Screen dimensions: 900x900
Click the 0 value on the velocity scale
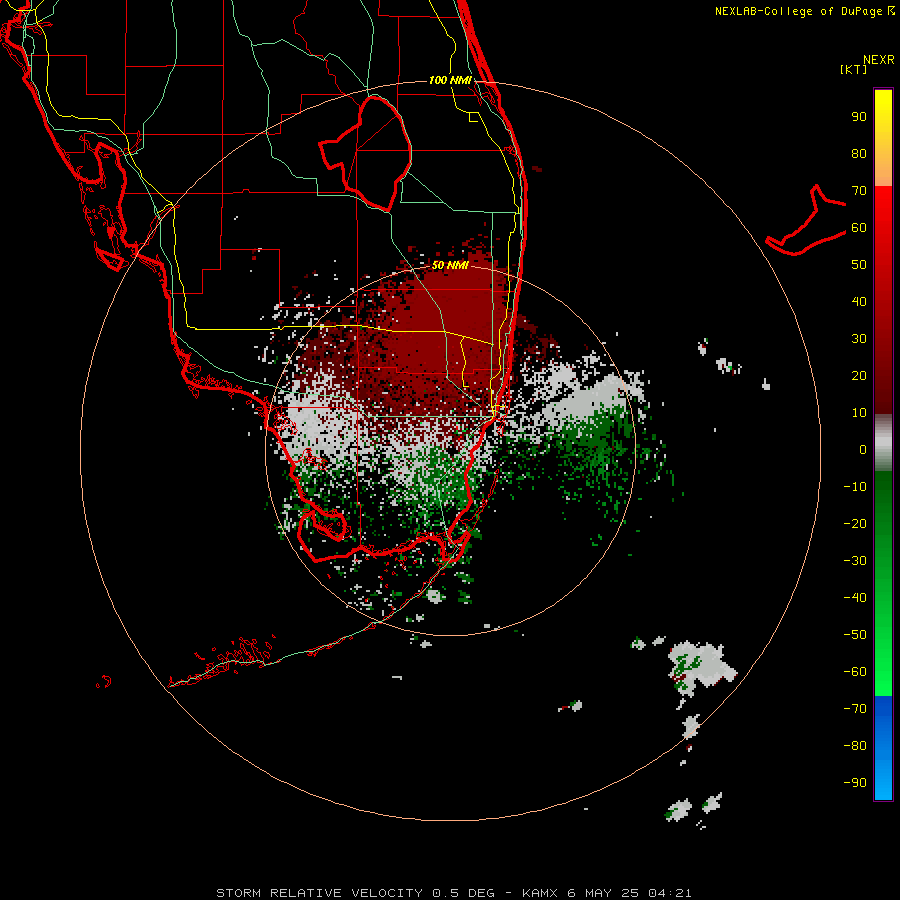[x=863, y=449]
